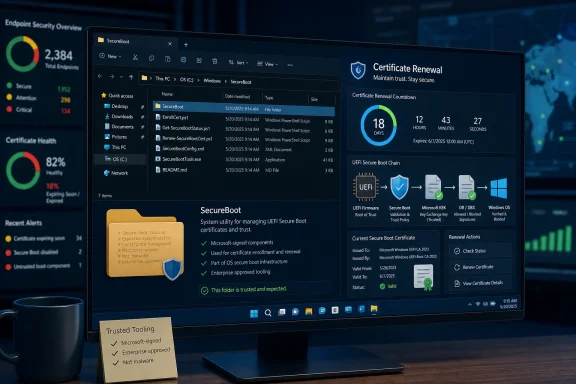Open the New dropdown in Explorer toolbar
This screenshot has width=576, height=384.
[x=110, y=56]
